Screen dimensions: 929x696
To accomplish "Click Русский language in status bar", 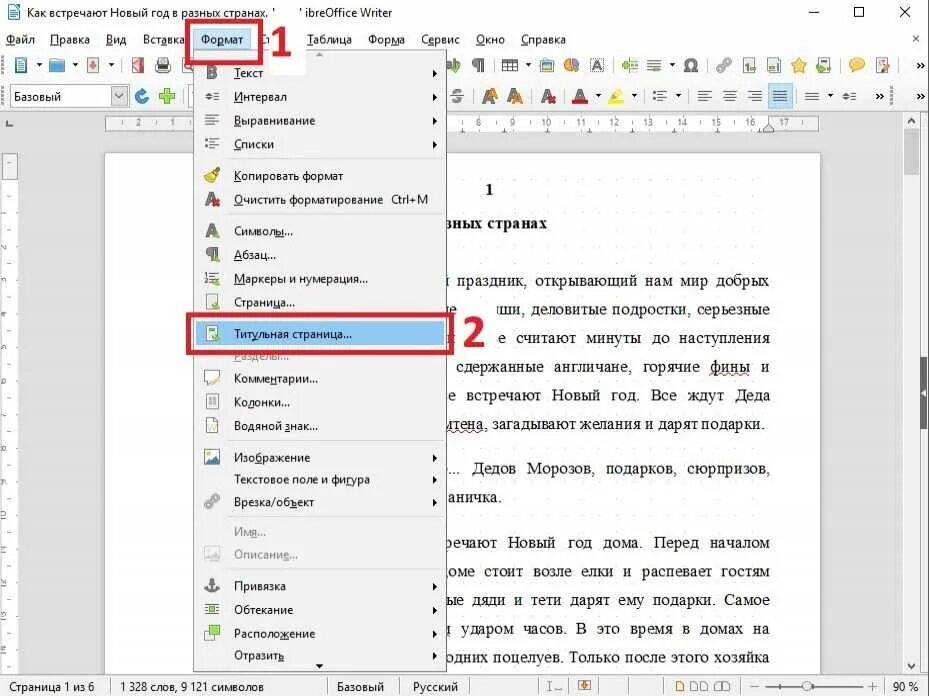I will tap(435, 687).
